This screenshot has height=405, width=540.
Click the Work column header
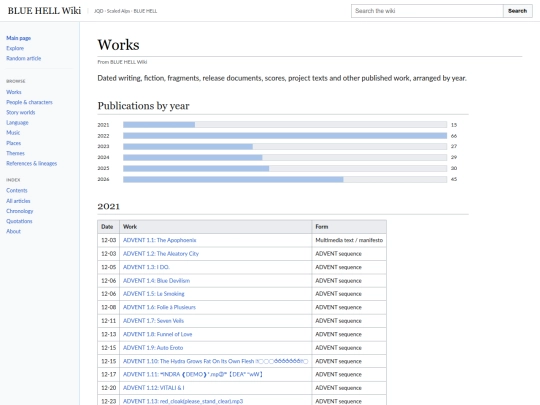point(216,227)
